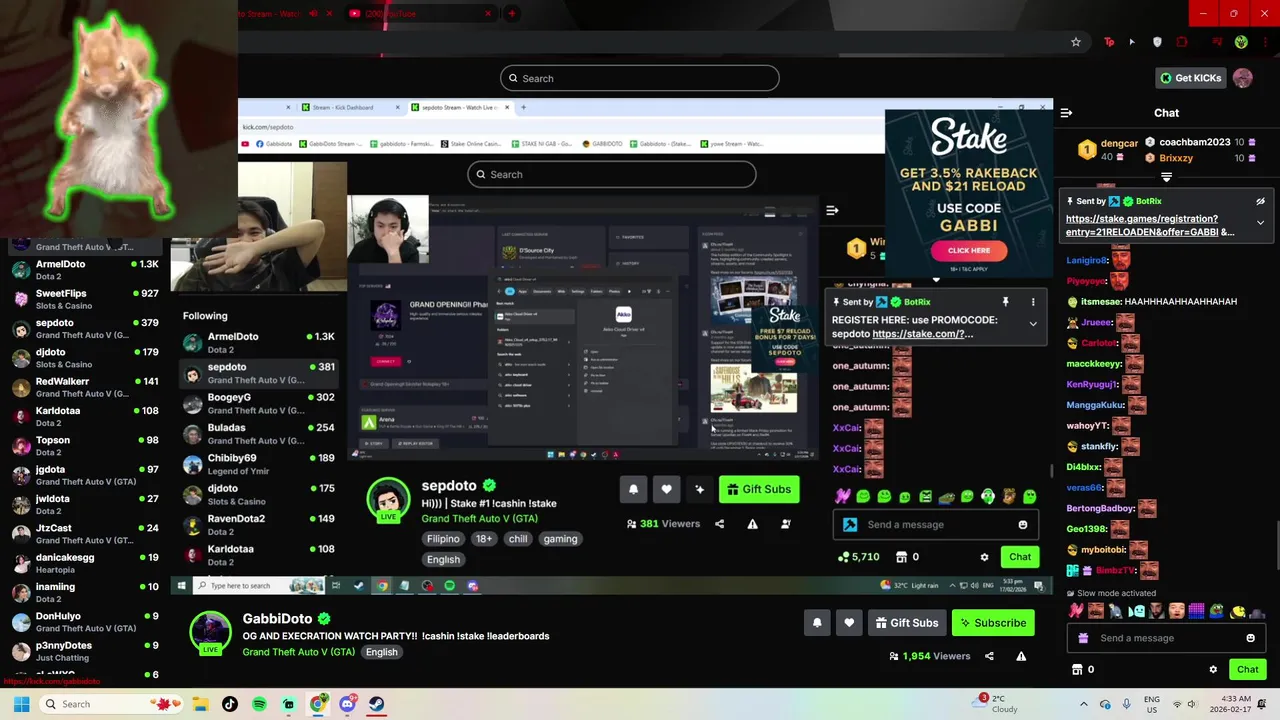Click the Get KICKs button

click(x=1190, y=78)
